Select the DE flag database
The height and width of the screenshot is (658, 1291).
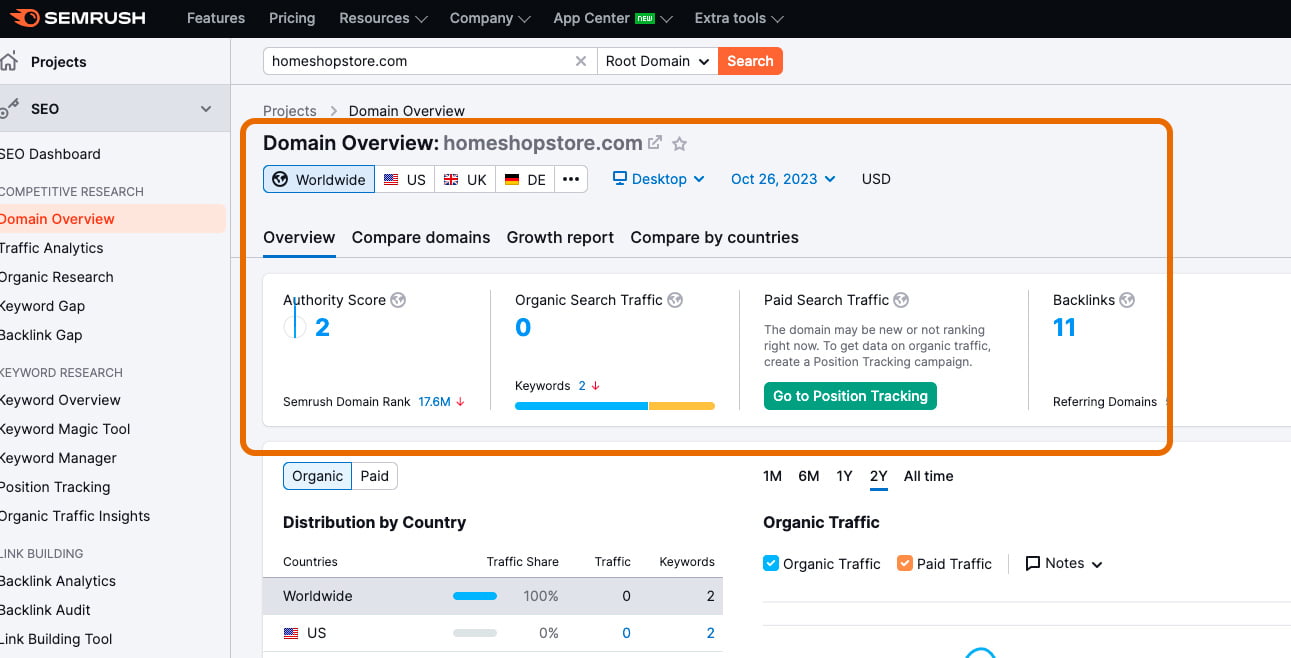point(525,179)
